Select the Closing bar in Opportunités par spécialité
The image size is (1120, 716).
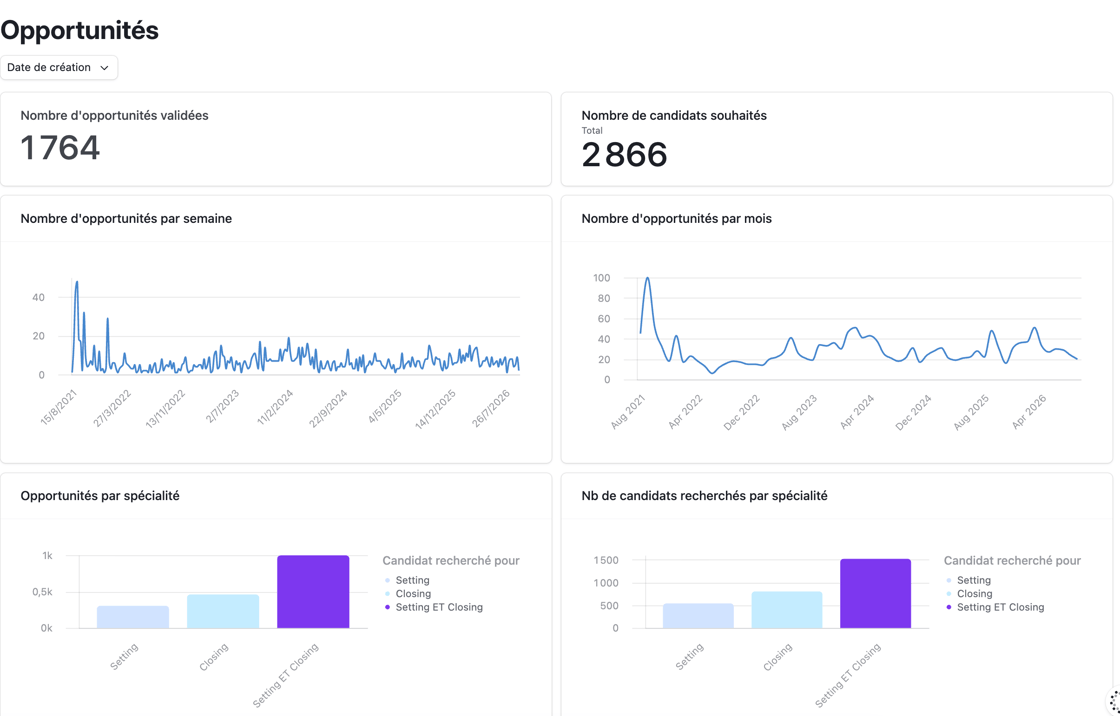[223, 612]
